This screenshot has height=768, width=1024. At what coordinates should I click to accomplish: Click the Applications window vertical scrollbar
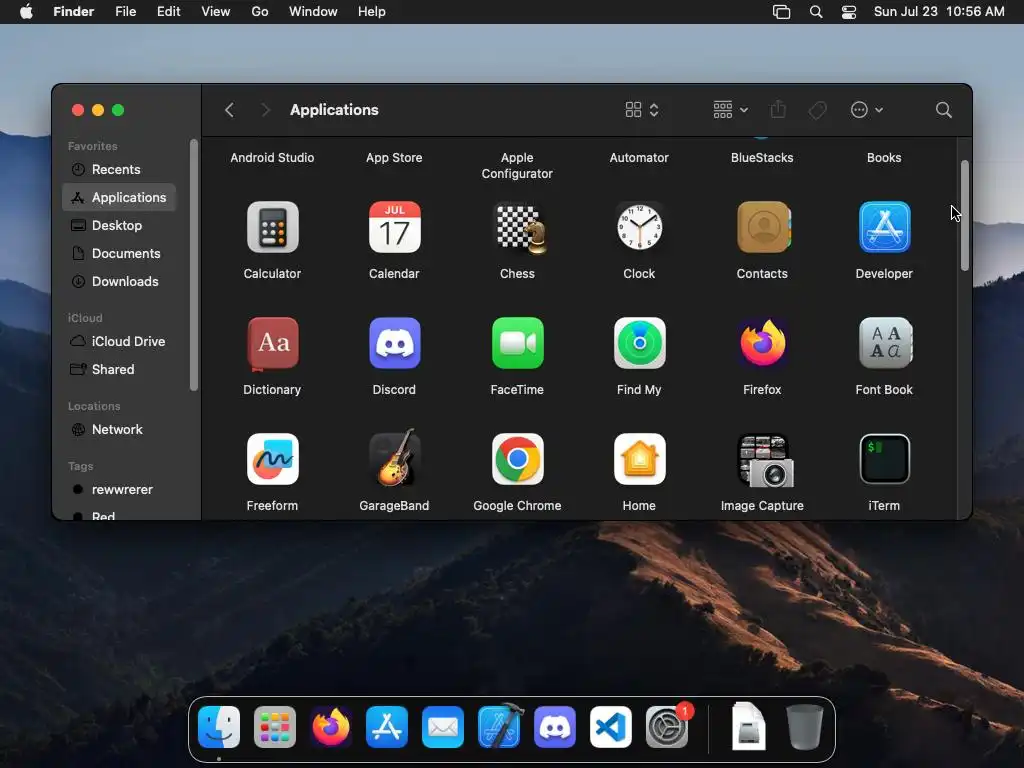tap(965, 216)
